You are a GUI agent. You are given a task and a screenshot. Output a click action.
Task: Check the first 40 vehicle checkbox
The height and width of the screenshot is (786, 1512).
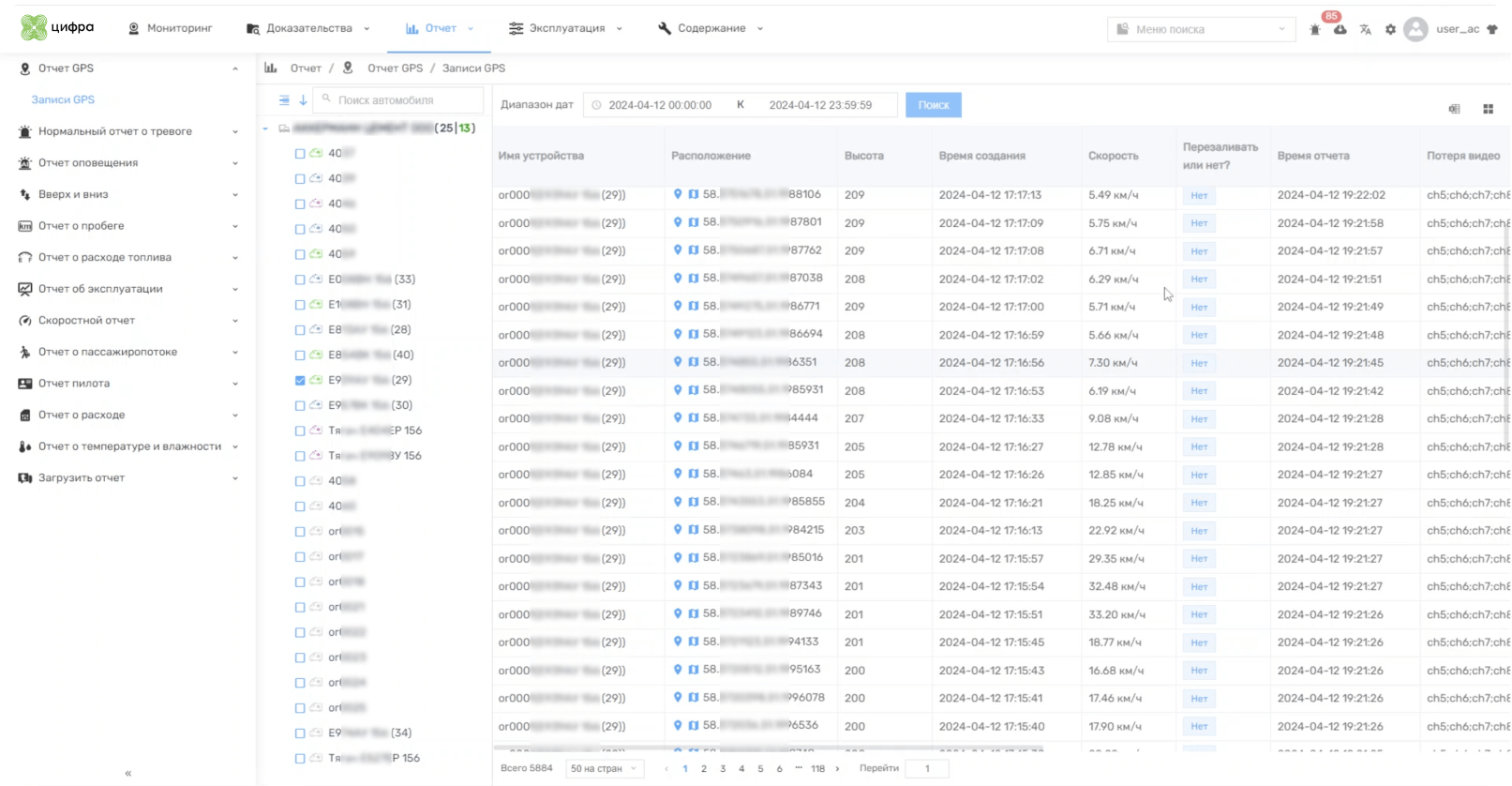pos(300,153)
